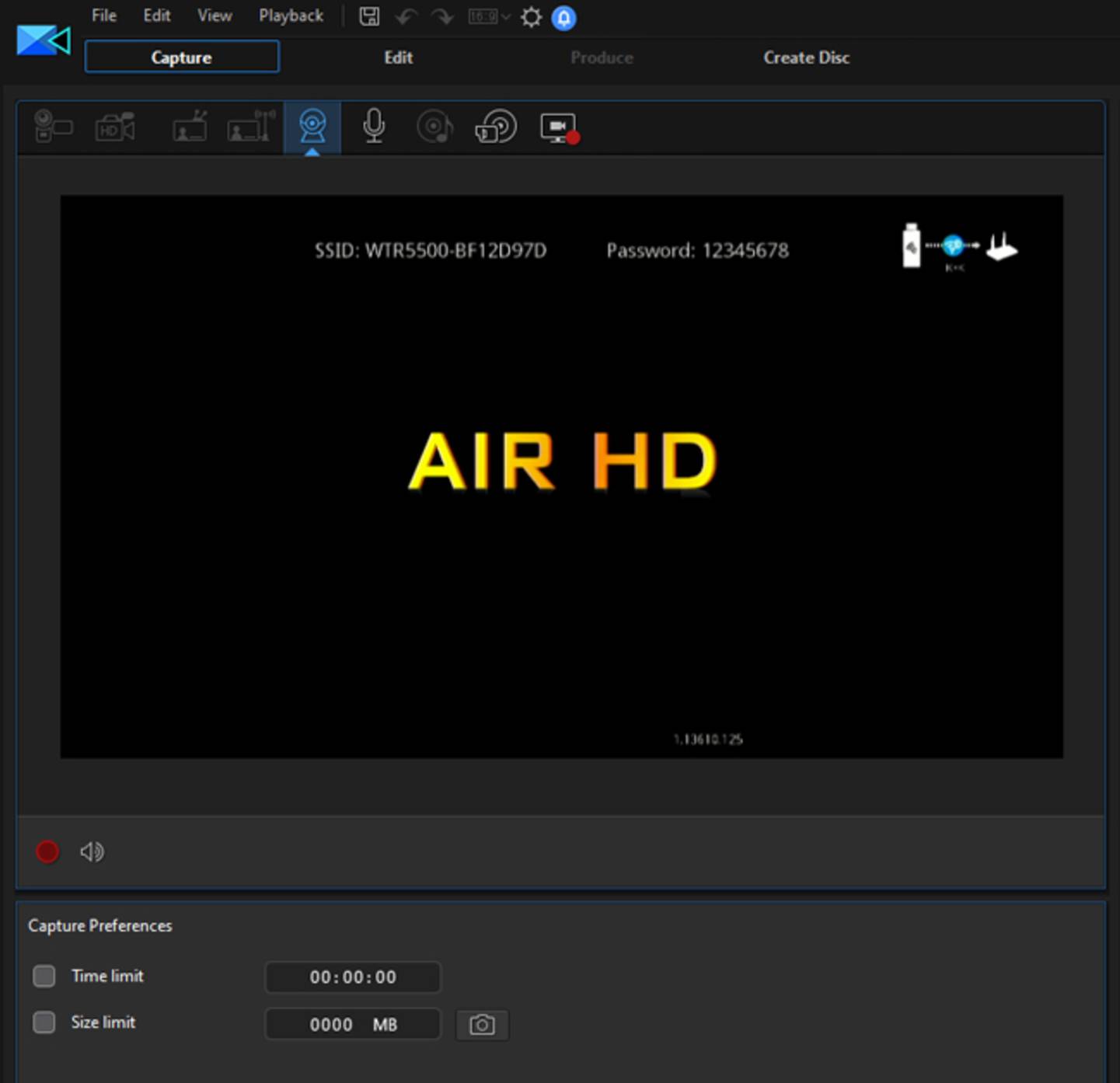Switch to the Produce tab
The width and height of the screenshot is (1120, 1083).
pyautogui.click(x=602, y=57)
